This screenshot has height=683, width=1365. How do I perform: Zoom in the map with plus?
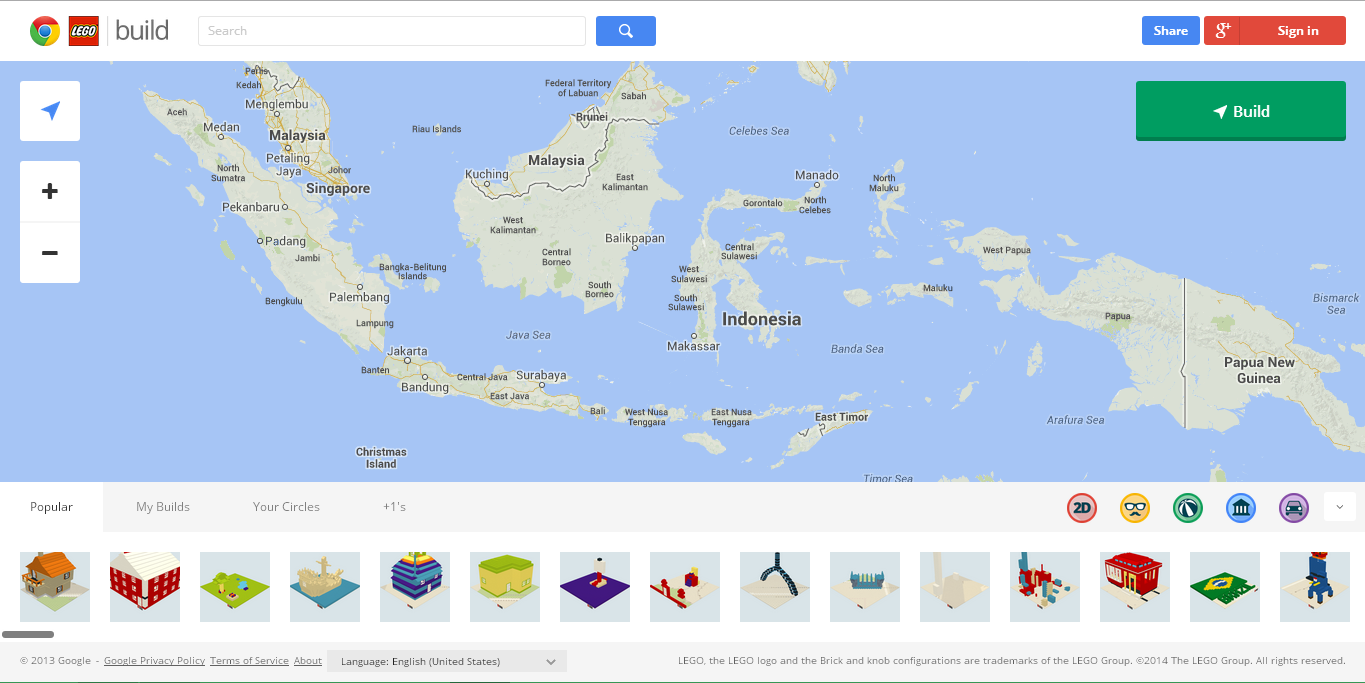pos(50,191)
